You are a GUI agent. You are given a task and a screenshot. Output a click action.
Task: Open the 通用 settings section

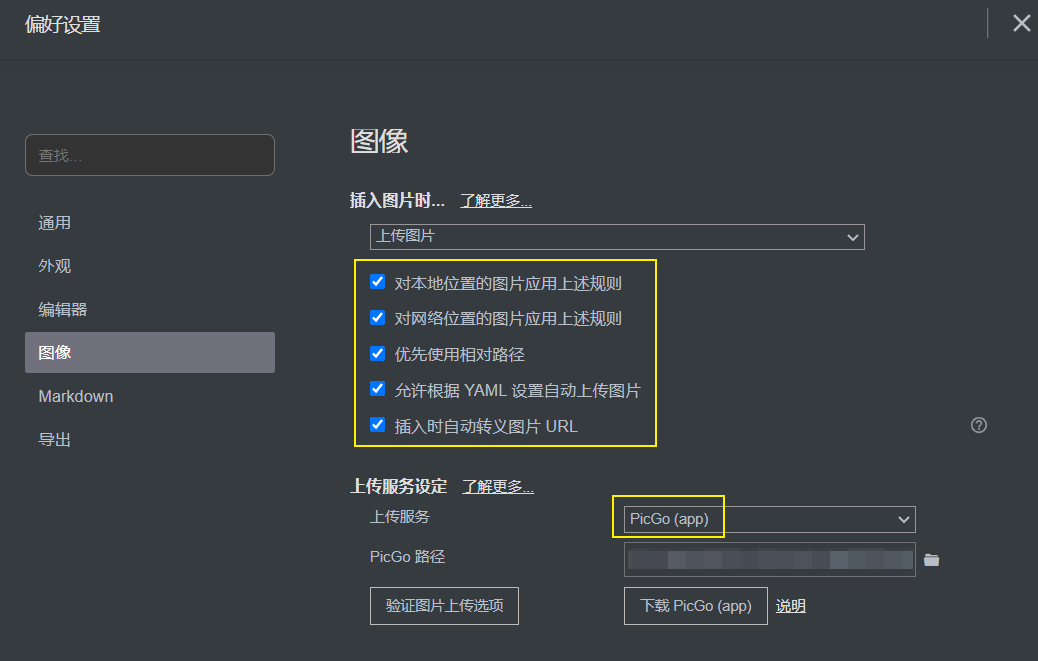[x=55, y=223]
